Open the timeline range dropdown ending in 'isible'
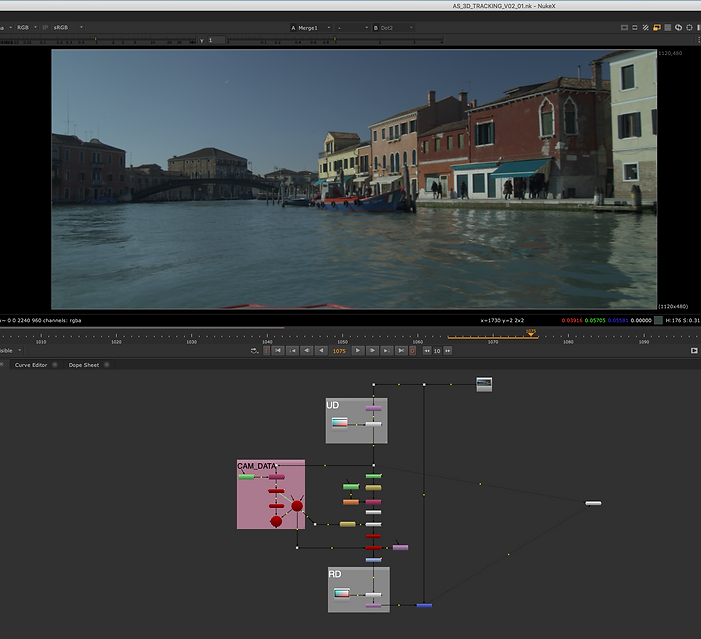Viewport: 701px width, 639px height. (11, 351)
